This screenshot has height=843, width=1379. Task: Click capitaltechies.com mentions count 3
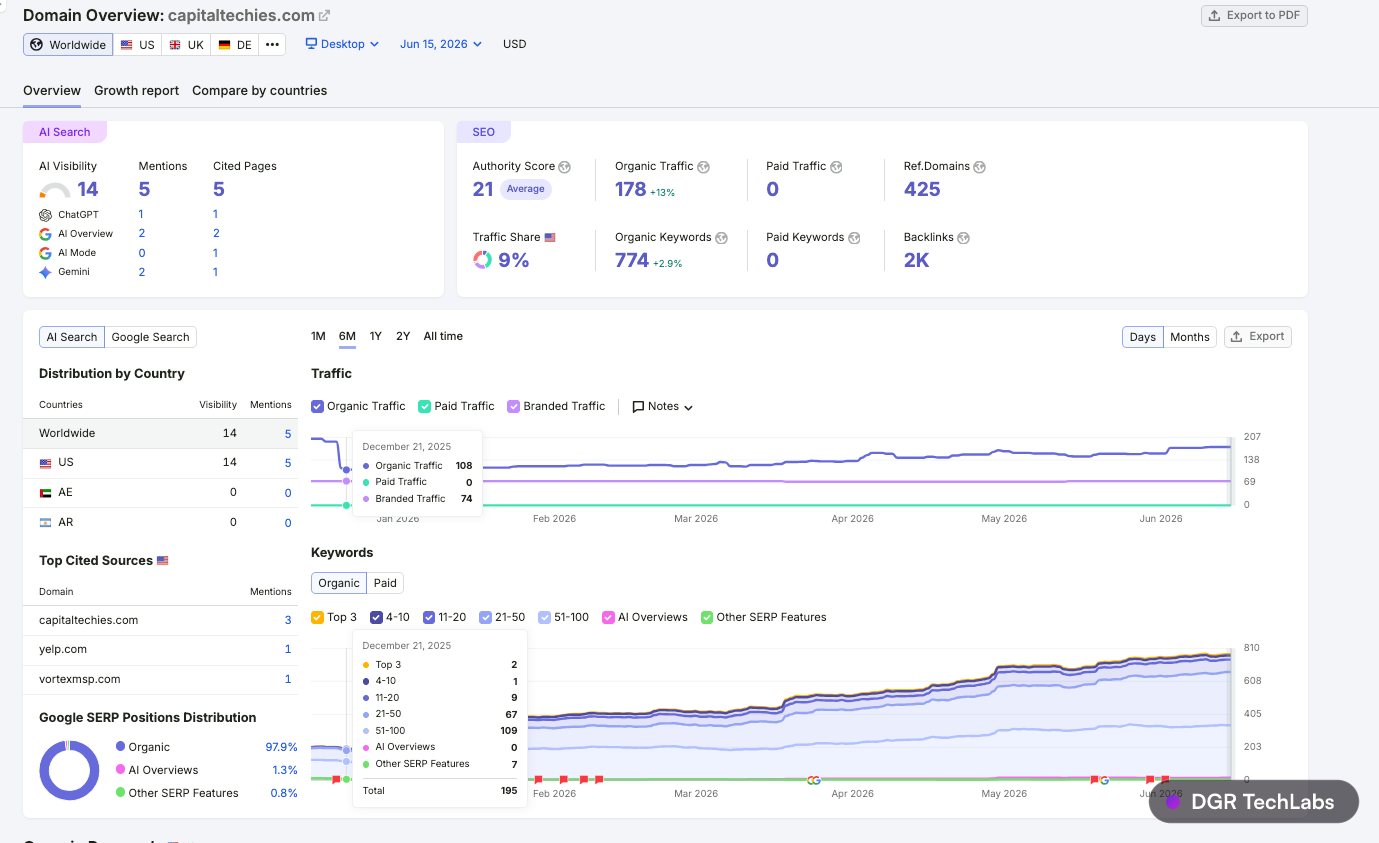point(288,620)
